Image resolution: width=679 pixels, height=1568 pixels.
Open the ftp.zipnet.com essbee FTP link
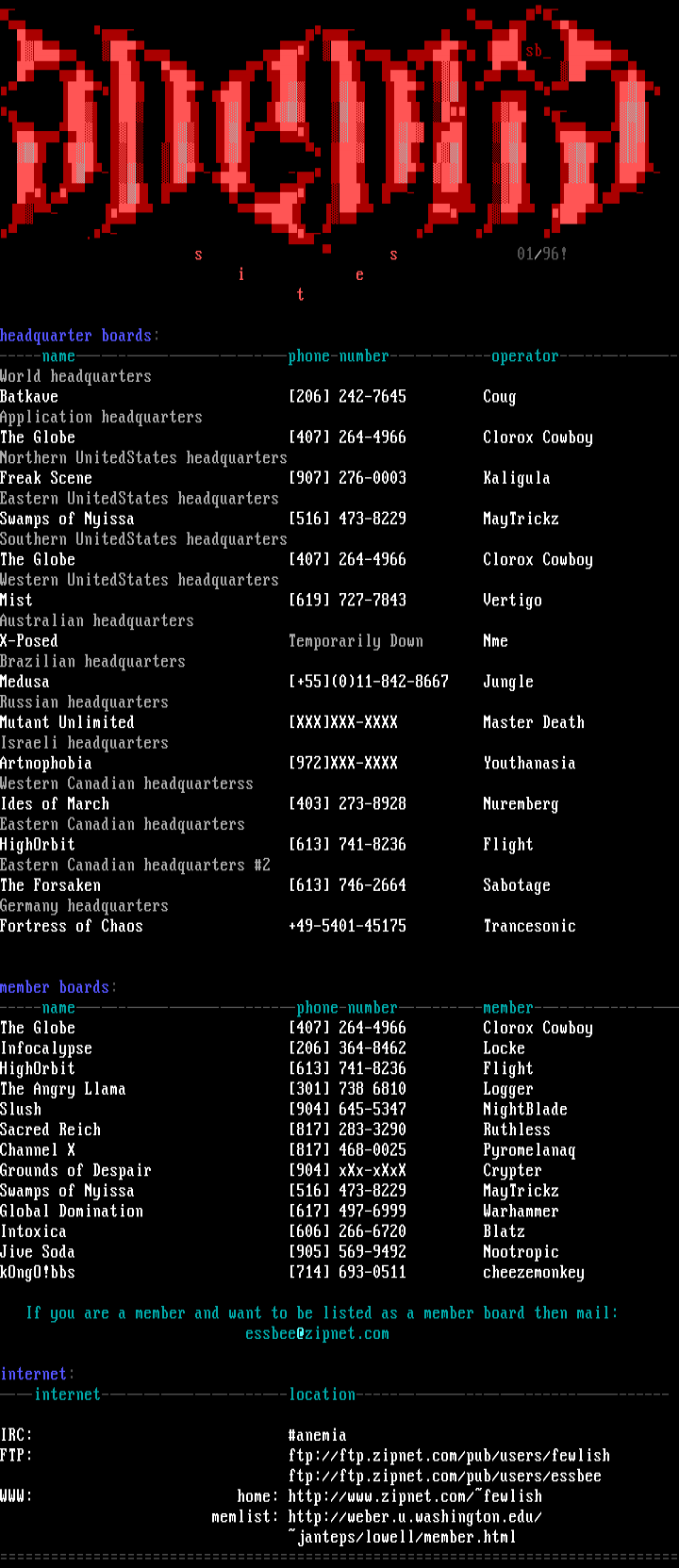(444, 1477)
